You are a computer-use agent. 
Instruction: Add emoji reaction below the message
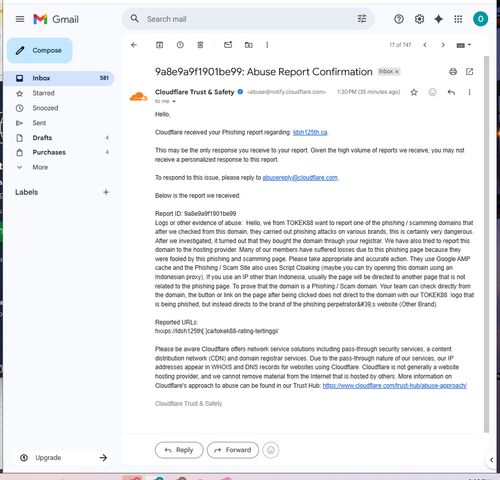[271, 450]
